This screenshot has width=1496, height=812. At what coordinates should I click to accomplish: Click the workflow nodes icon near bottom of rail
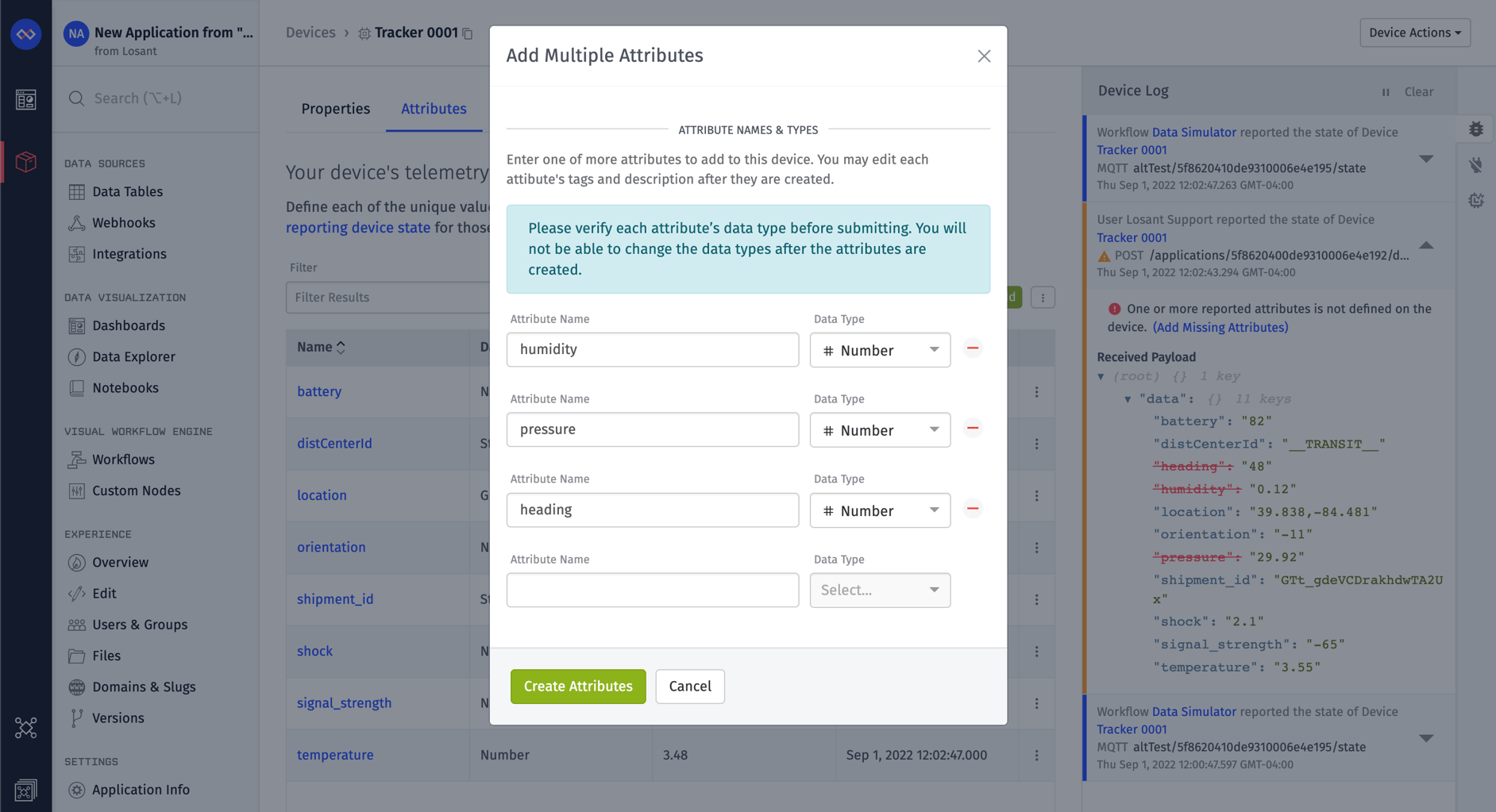point(26,727)
